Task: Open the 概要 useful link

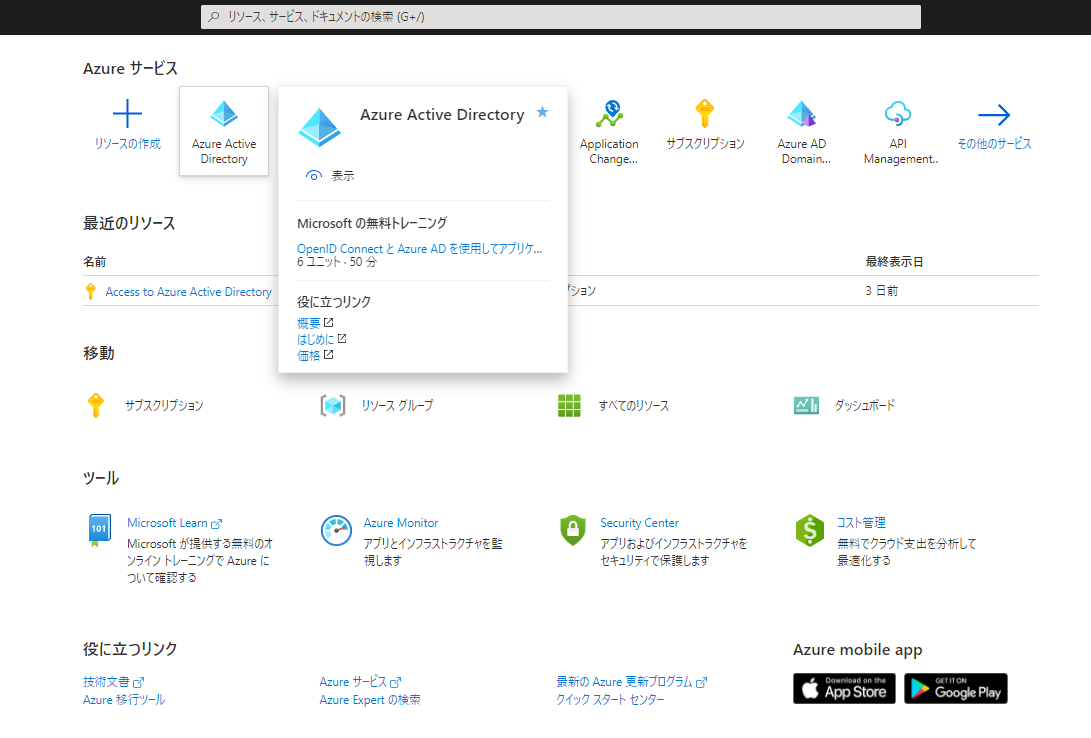Action: click(308, 323)
